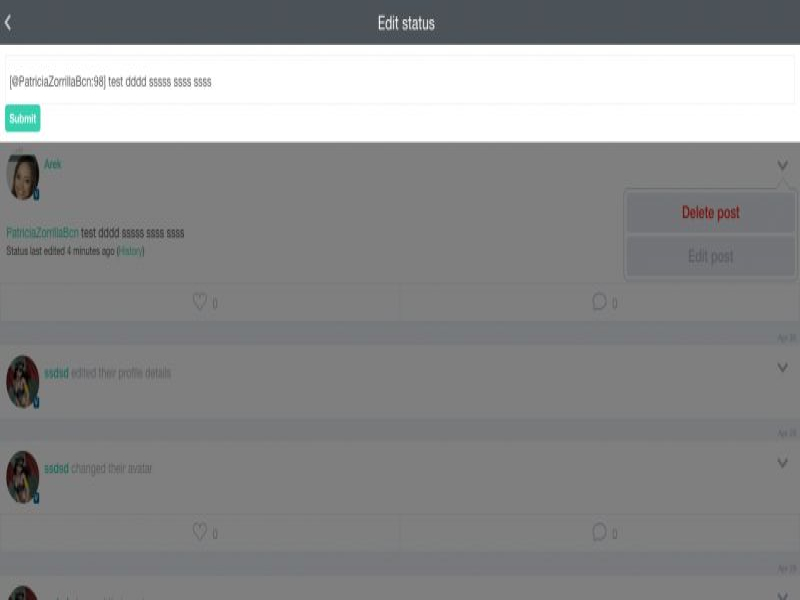
Task: Like the 'changed their avatar' post
Action: coord(199,532)
